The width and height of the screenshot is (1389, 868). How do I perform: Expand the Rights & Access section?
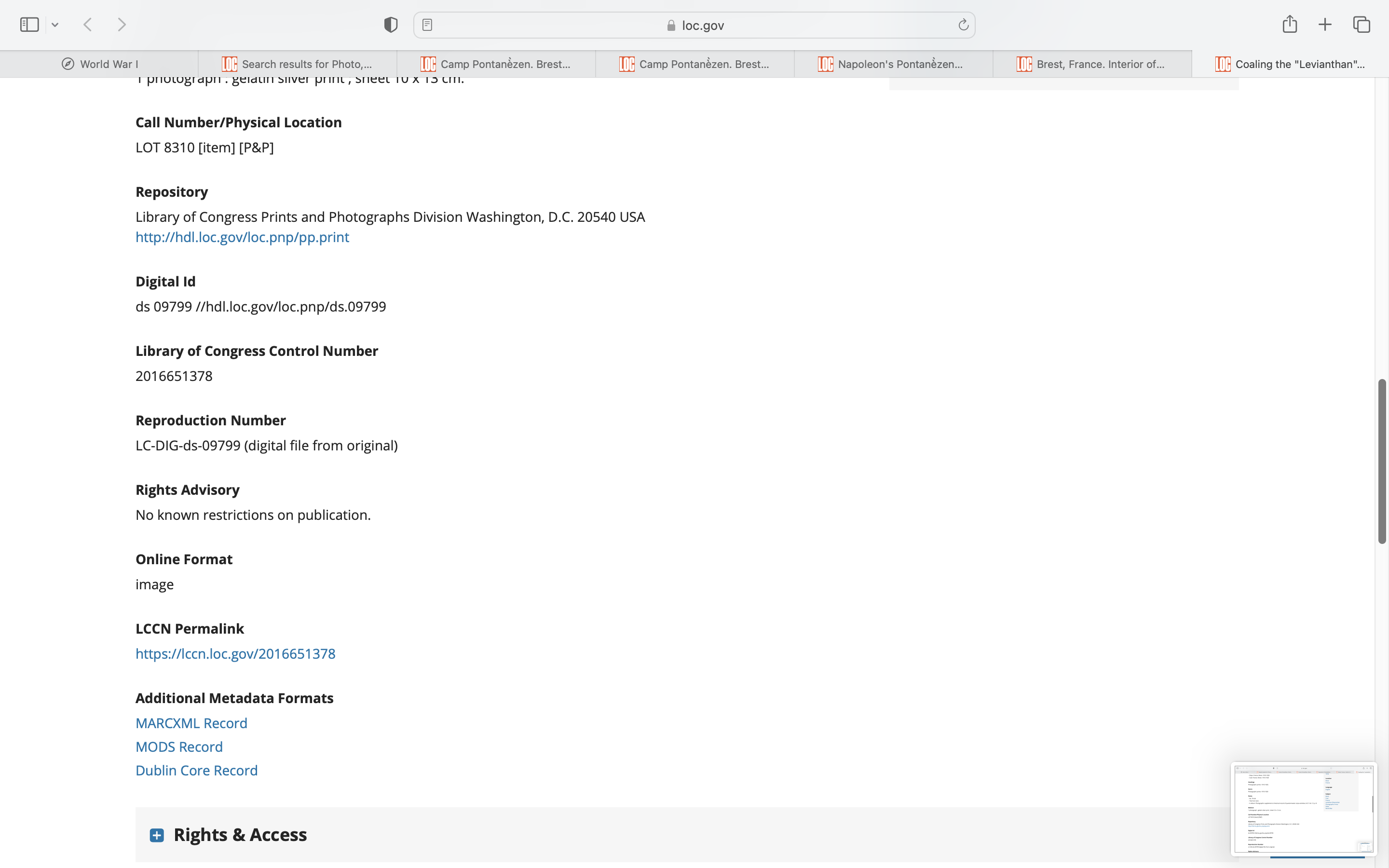pos(157,835)
